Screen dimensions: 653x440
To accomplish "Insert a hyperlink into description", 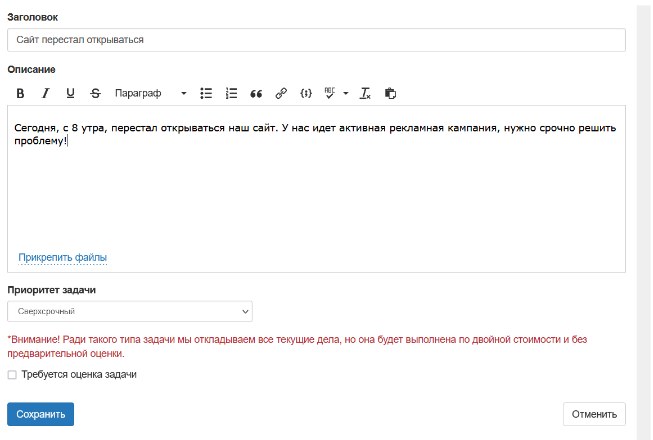I will [281, 93].
